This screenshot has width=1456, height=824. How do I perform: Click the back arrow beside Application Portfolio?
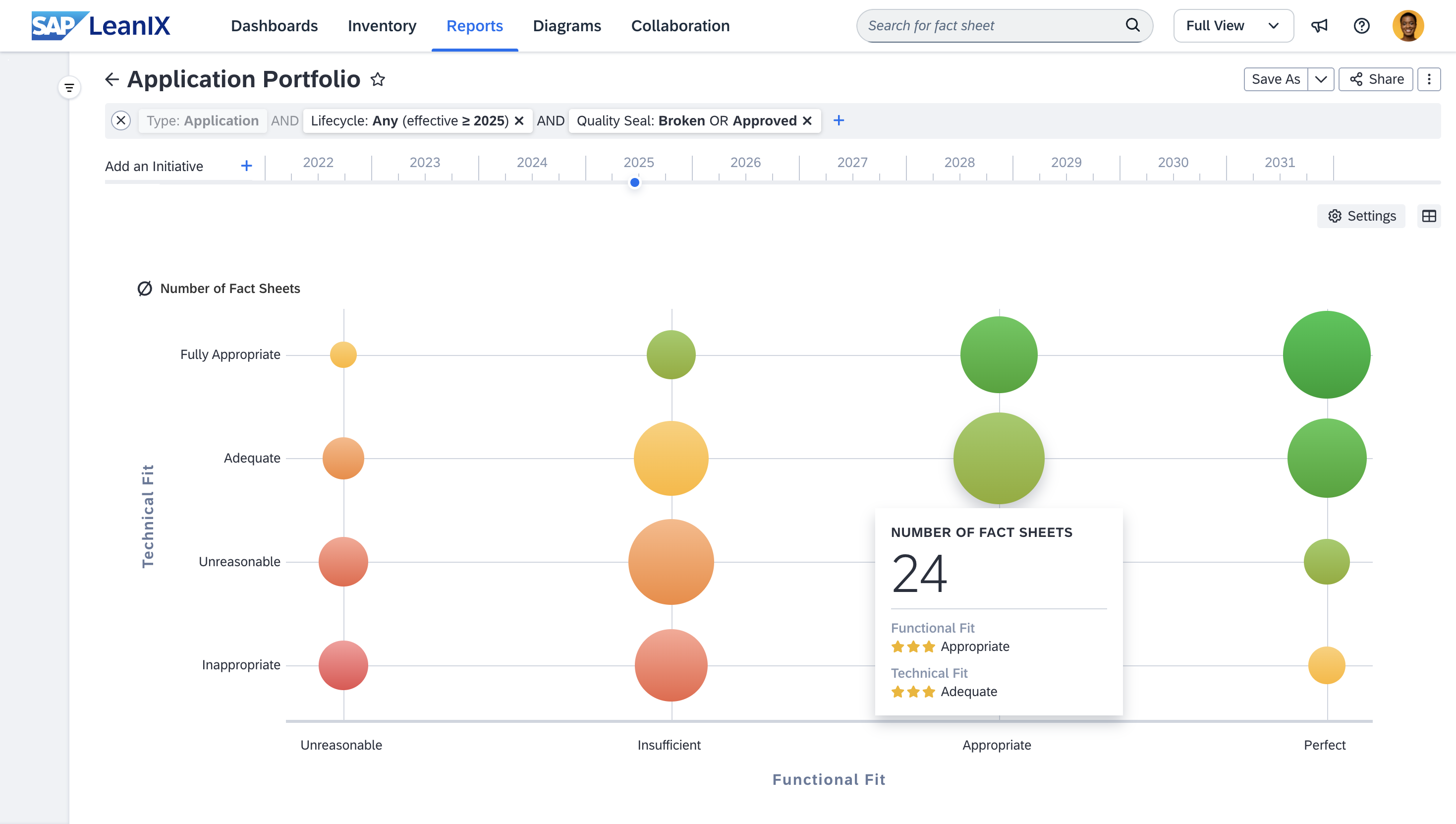click(112, 79)
